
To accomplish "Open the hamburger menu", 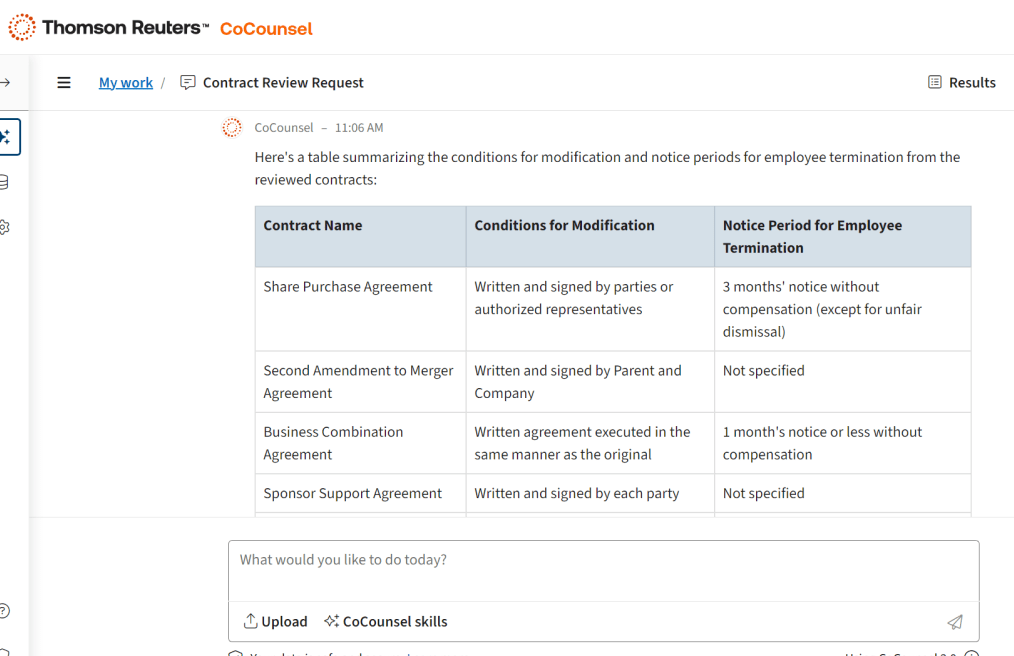I will click(64, 83).
